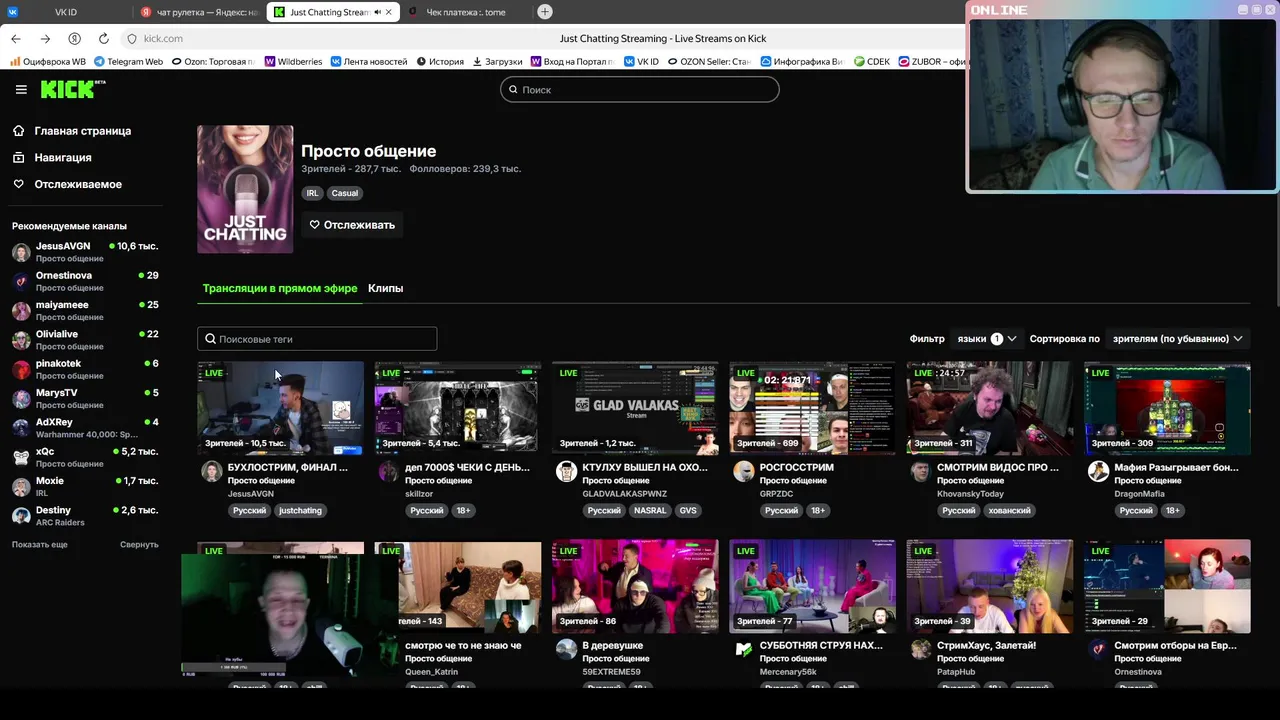This screenshot has width=1280, height=720.
Task: Open Destiny avatar in recommended channels
Action: pyautogui.click(x=21, y=516)
